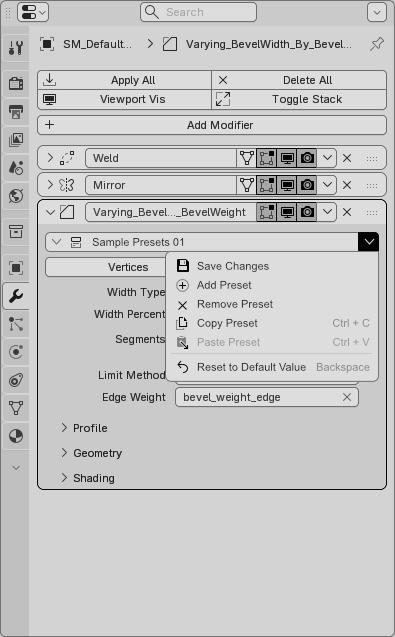Open the Object Constraints tab

click(x=16, y=380)
